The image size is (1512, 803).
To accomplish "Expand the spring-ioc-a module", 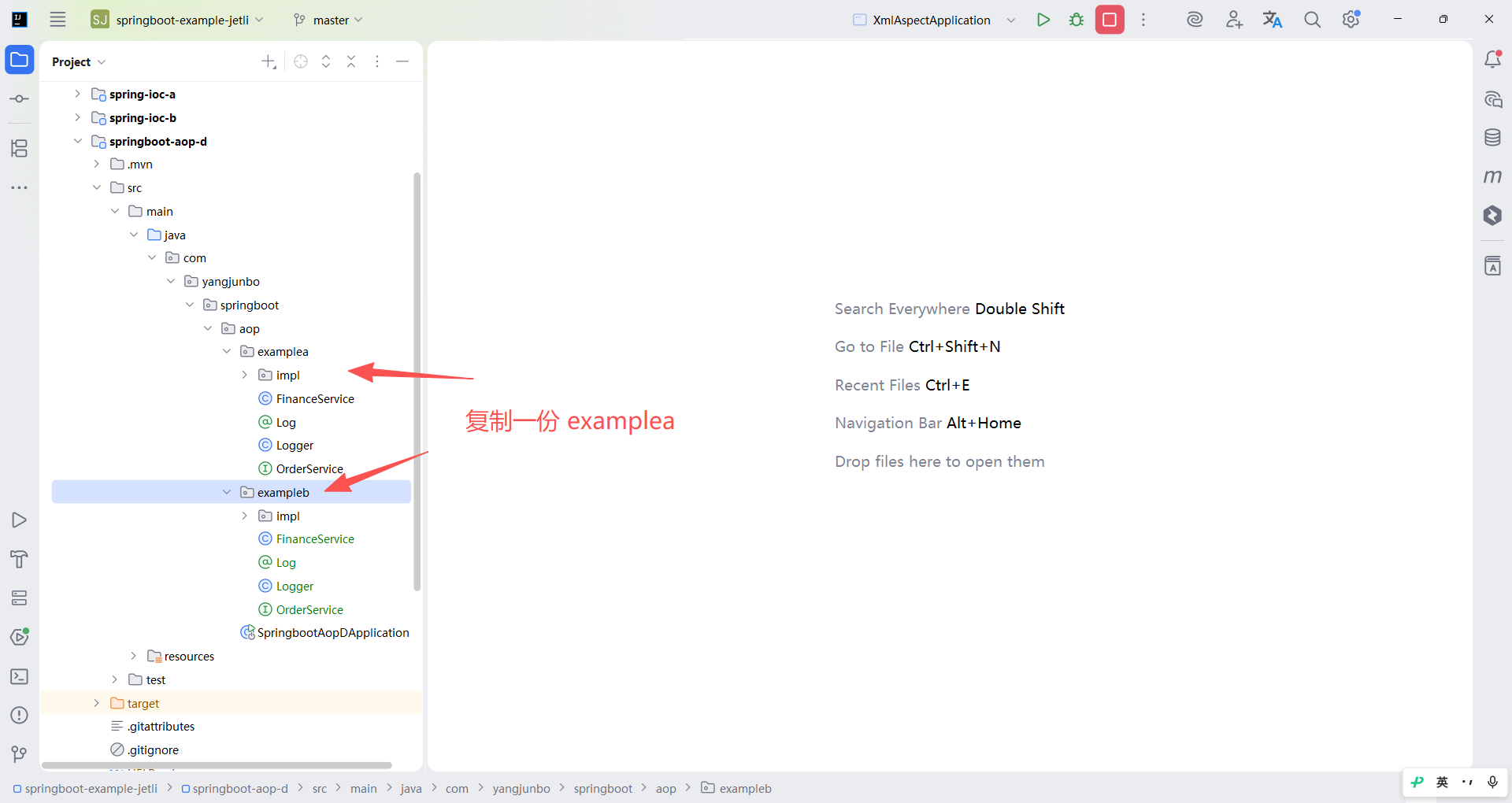I will tap(77, 94).
